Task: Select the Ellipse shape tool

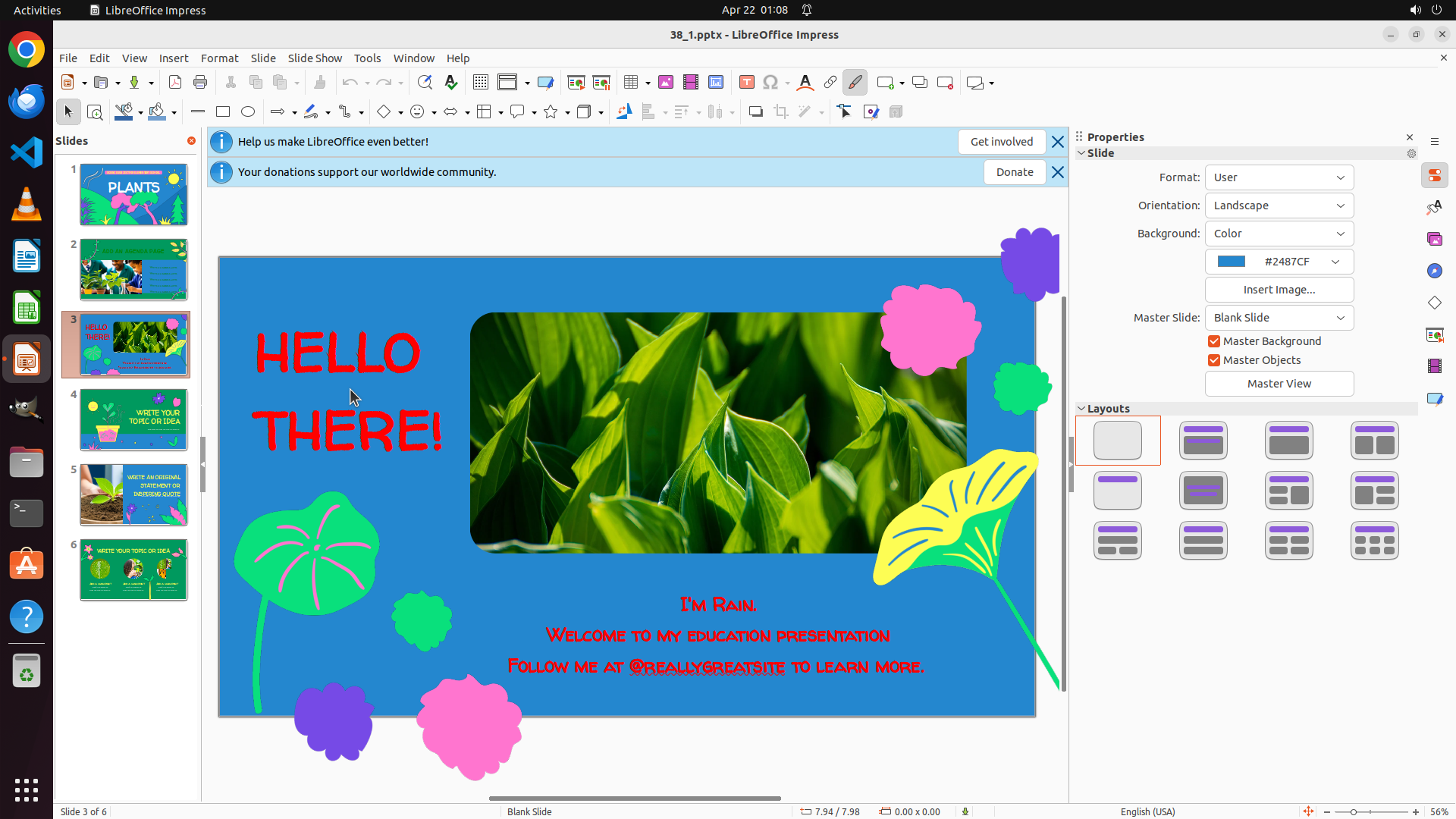Action: [248, 112]
